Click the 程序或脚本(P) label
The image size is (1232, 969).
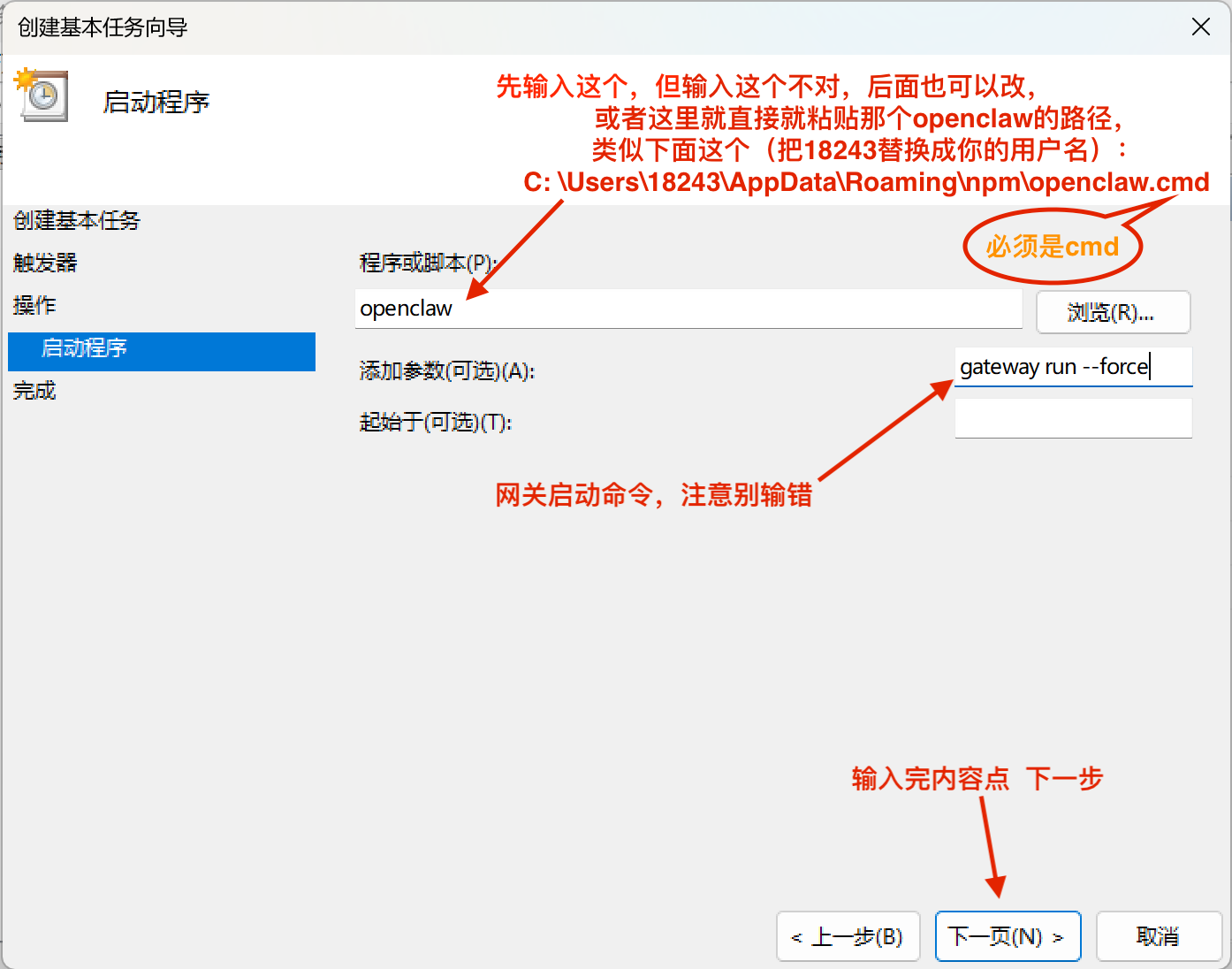click(429, 263)
